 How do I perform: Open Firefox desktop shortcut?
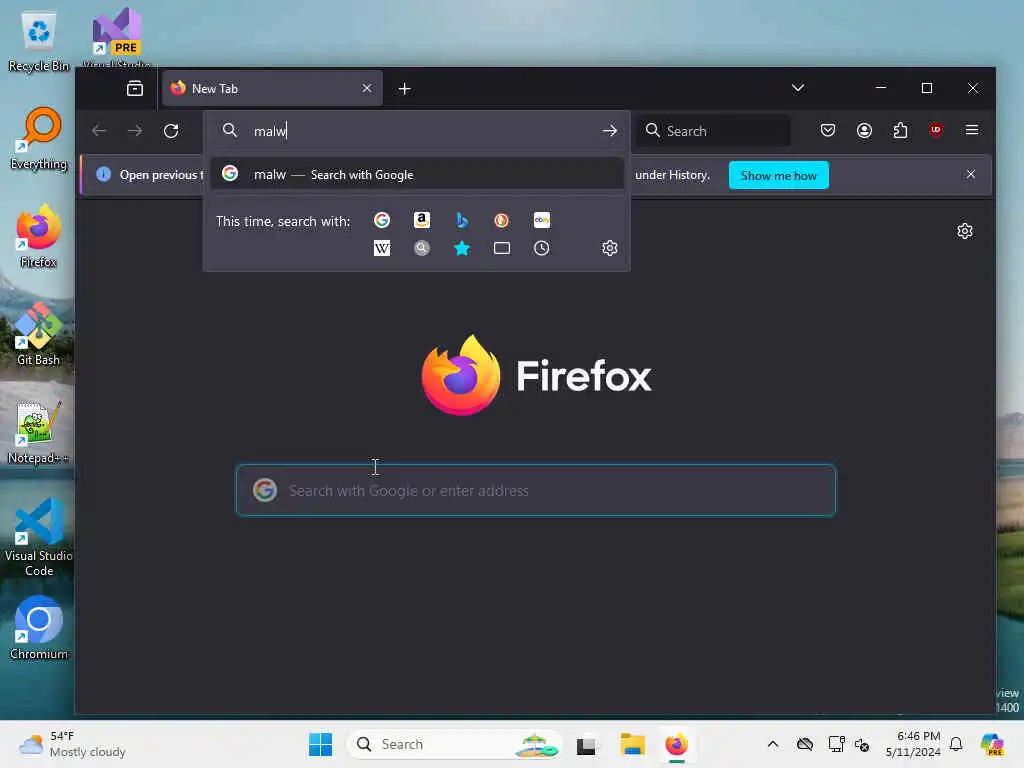39,236
